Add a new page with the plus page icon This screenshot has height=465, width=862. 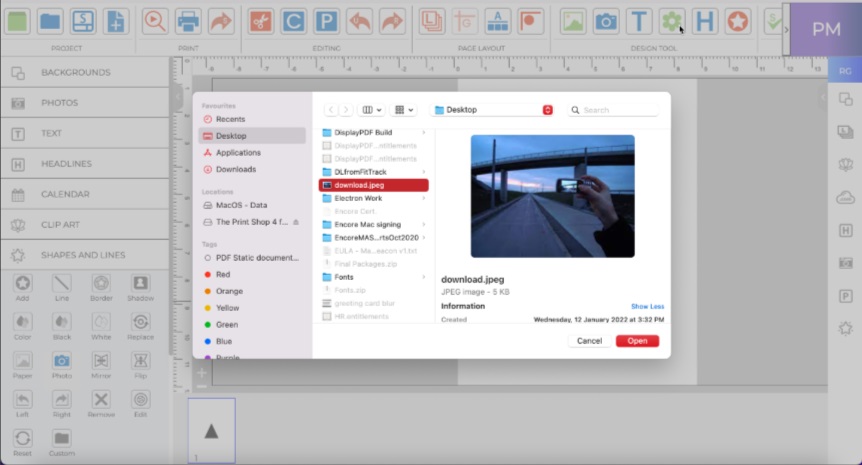point(116,22)
